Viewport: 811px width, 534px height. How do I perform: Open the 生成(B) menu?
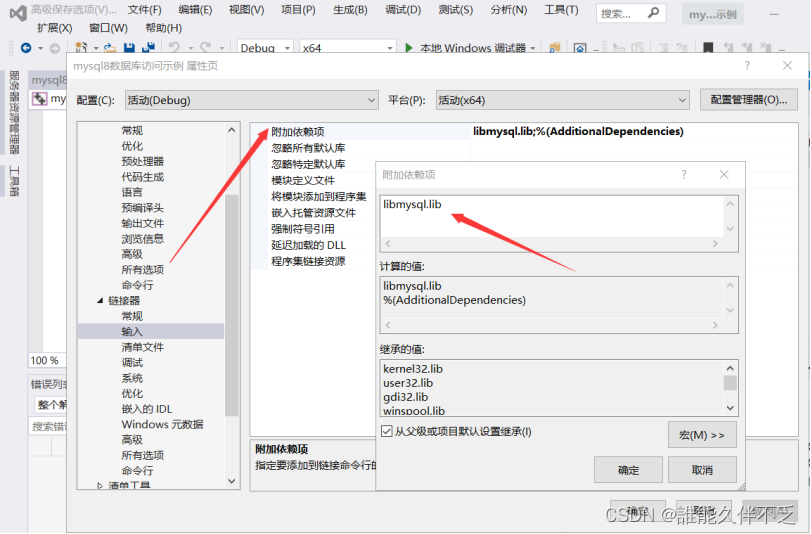click(350, 10)
